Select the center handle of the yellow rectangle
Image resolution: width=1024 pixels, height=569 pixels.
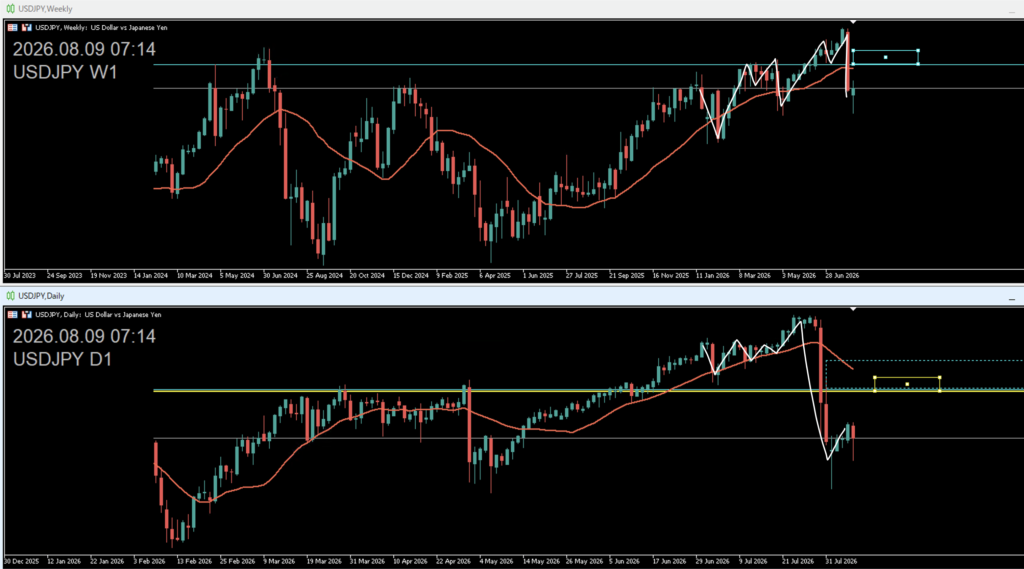907,384
